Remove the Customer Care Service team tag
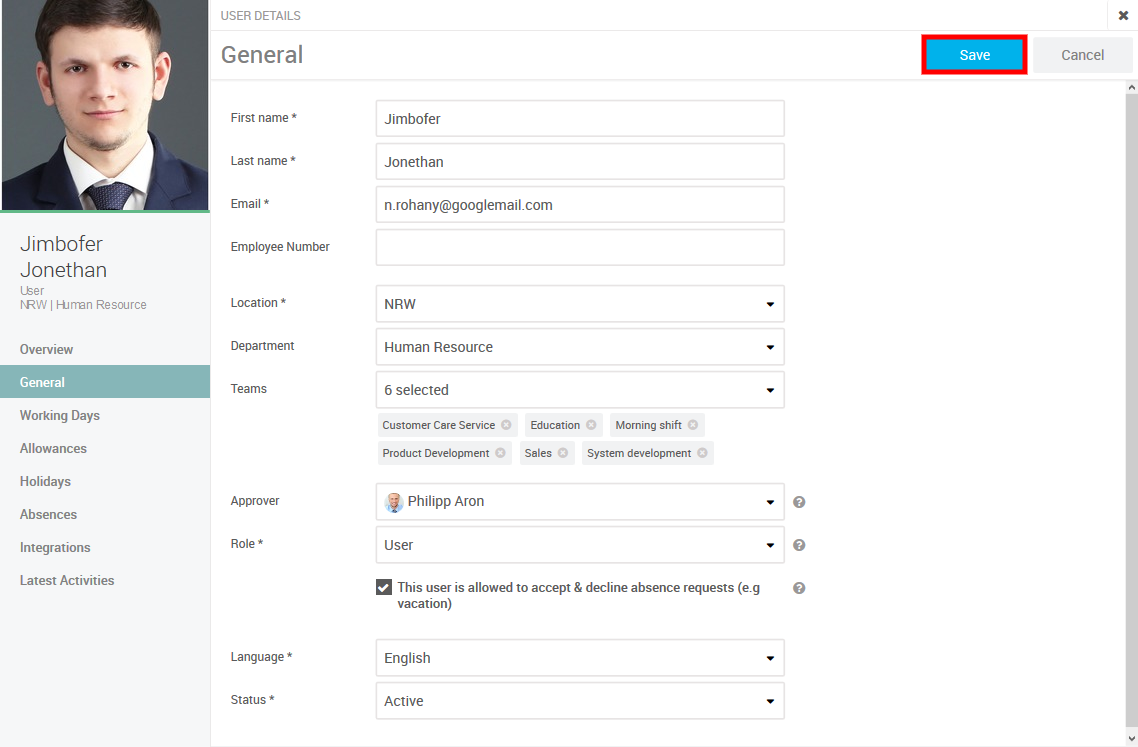This screenshot has width=1138, height=747. [x=507, y=425]
